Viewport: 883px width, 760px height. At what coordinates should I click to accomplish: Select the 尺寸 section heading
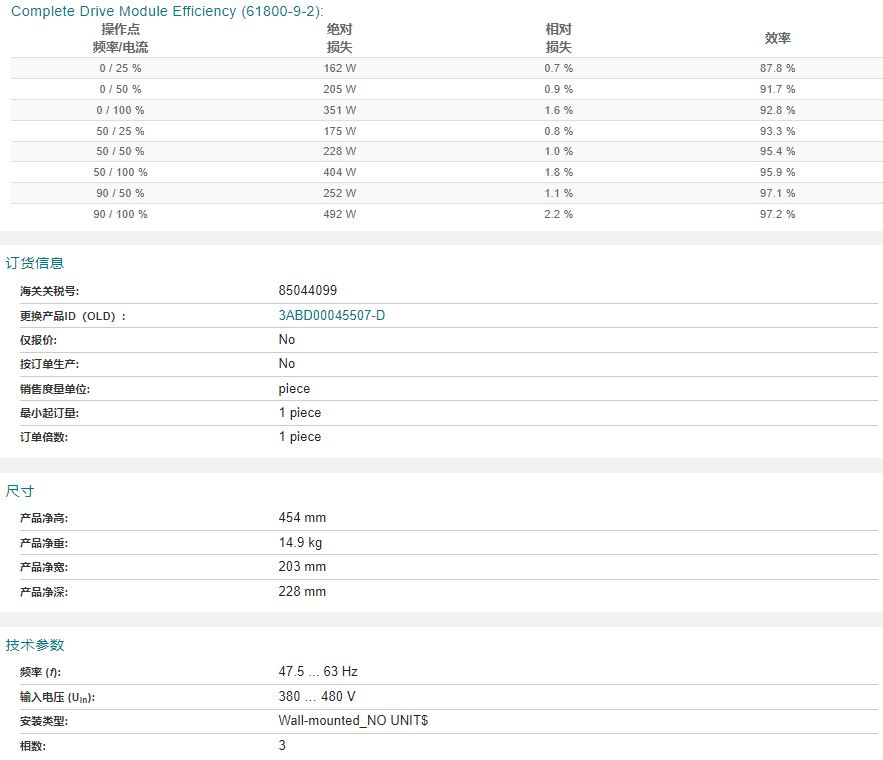click(20, 491)
